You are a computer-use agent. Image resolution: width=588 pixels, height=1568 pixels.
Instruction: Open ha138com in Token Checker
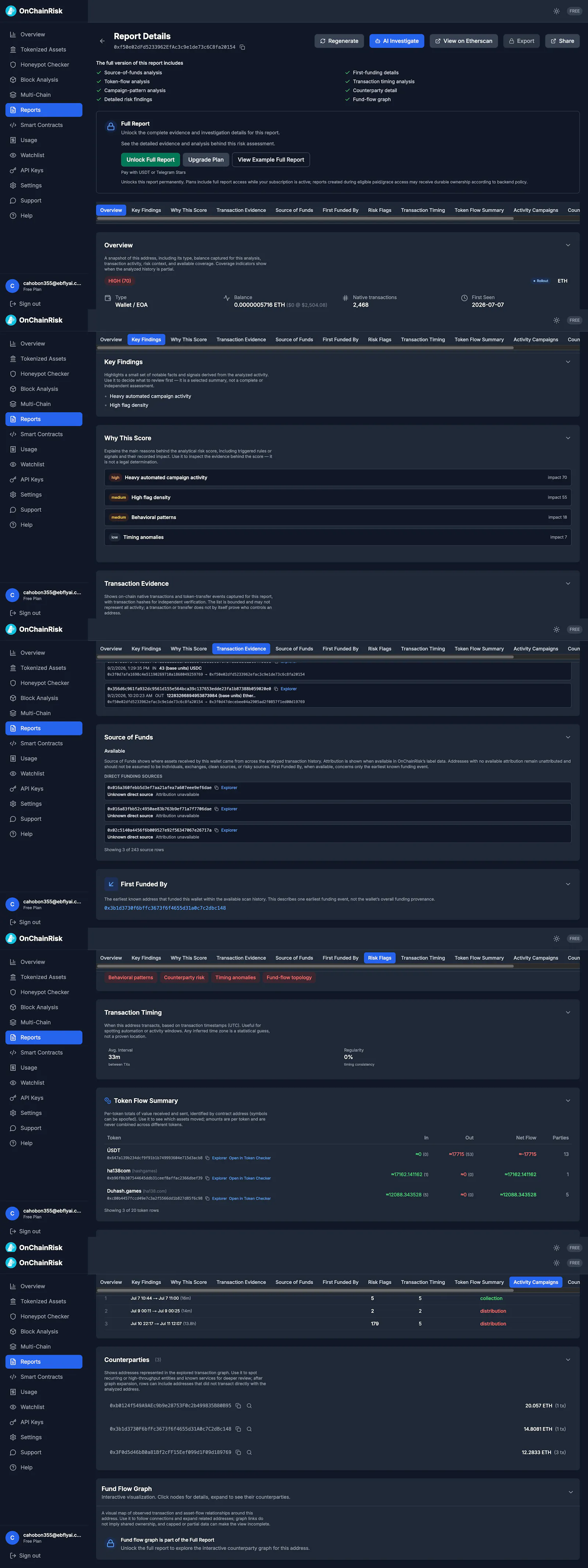250,1178
